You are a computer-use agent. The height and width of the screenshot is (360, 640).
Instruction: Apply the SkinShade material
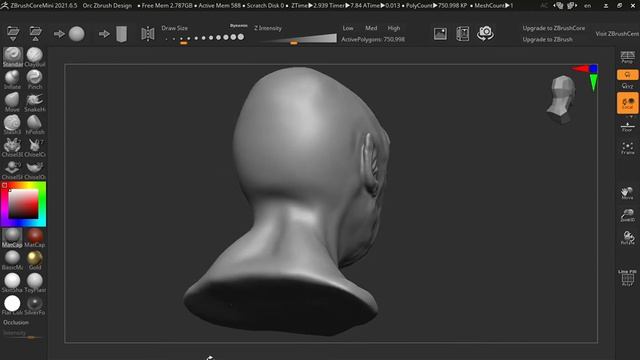(12, 283)
